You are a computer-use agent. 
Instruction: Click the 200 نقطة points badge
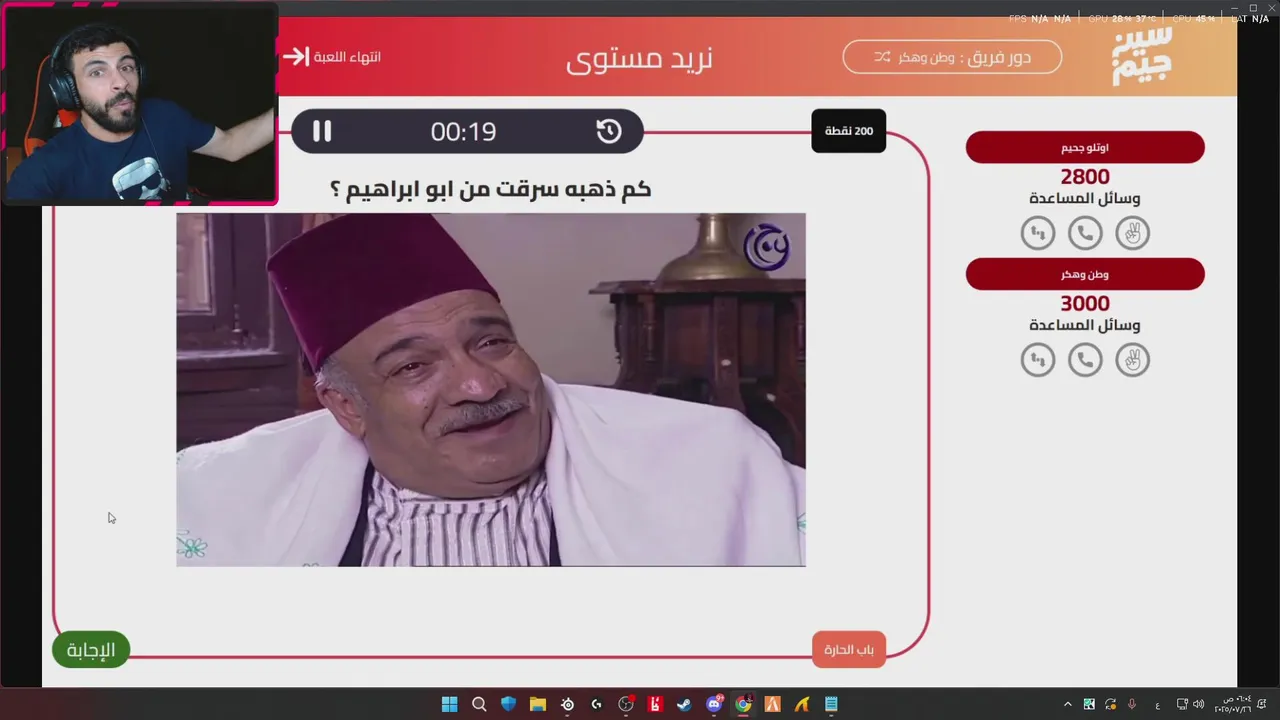pos(849,131)
